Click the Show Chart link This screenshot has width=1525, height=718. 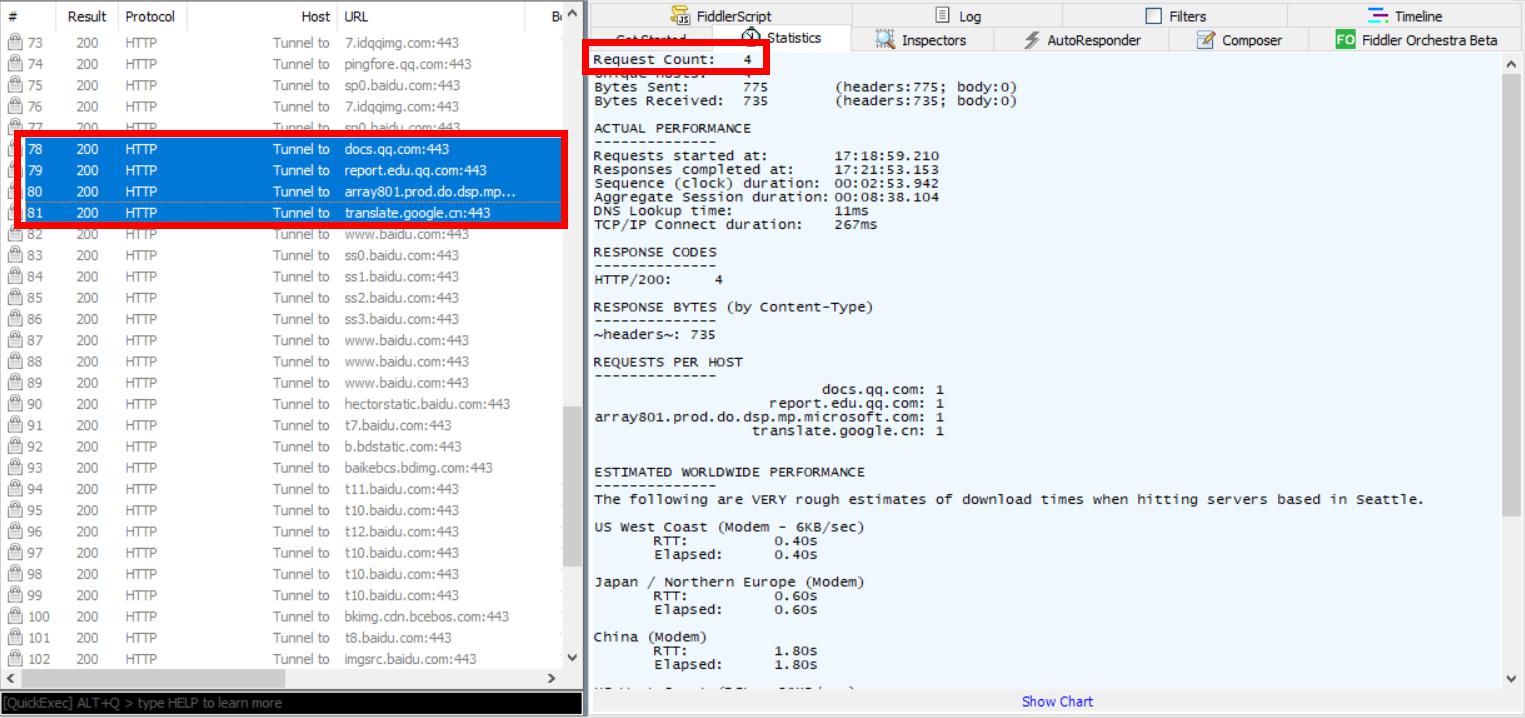[1057, 702]
